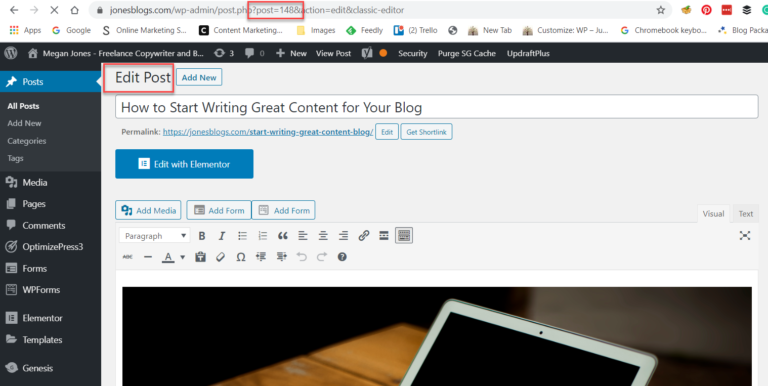This screenshot has width=768, height=386.
Task: Open the Paragraph format dropdown
Action: tap(155, 236)
